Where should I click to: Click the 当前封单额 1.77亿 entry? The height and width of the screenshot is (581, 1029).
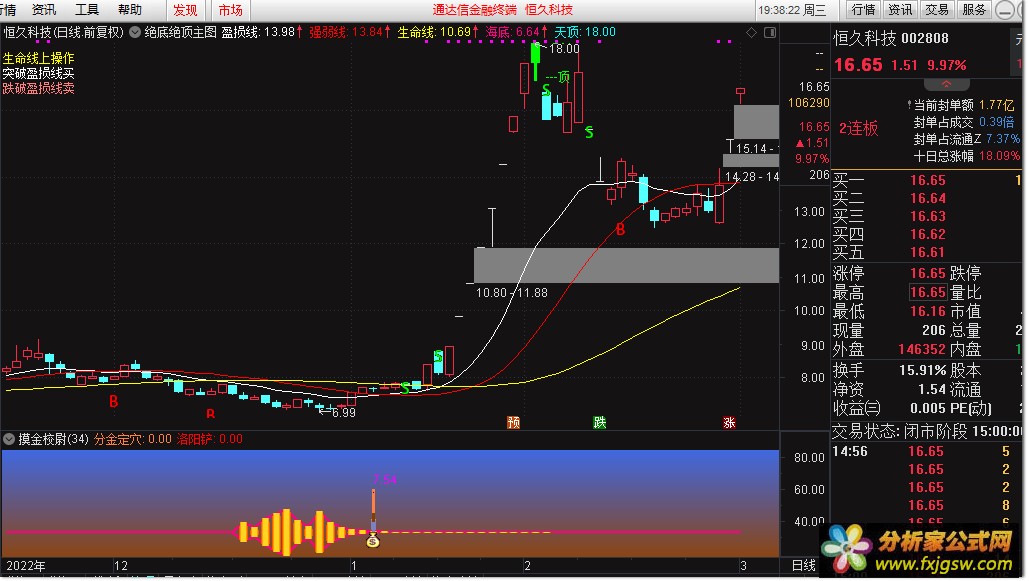coord(963,105)
